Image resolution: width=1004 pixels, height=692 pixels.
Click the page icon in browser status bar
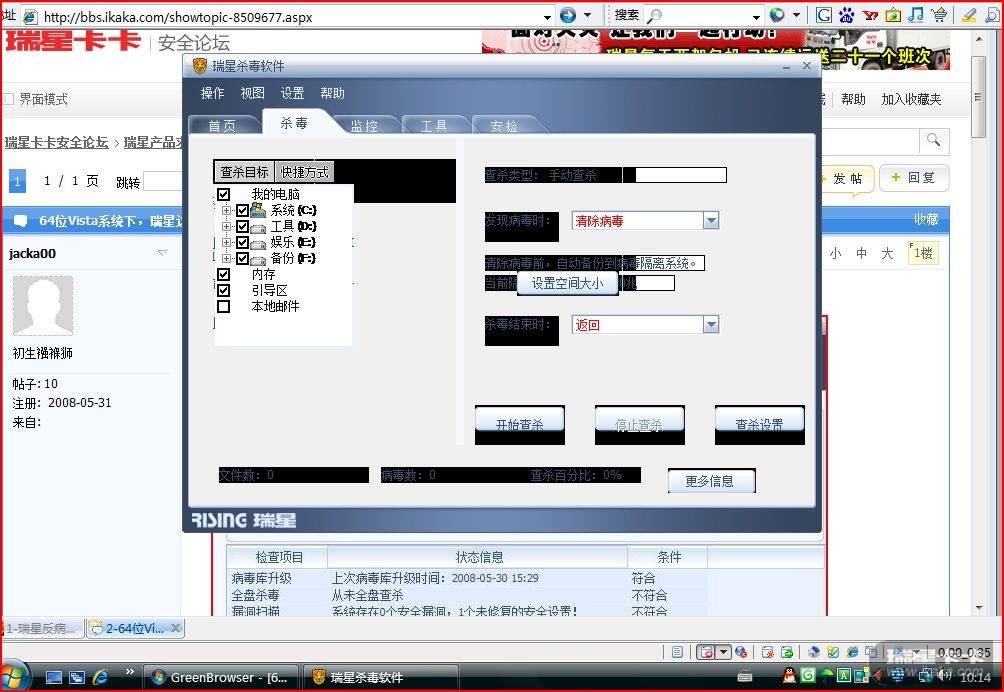(x=677, y=652)
